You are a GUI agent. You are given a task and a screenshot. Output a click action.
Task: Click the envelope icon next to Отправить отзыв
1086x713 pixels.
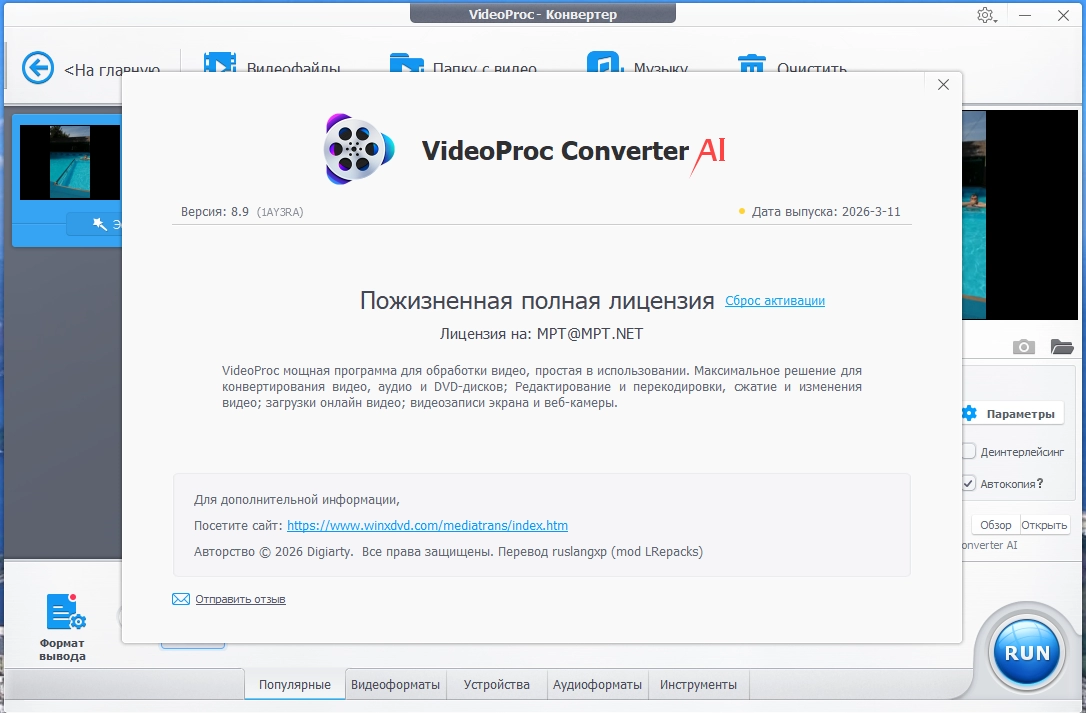point(181,599)
